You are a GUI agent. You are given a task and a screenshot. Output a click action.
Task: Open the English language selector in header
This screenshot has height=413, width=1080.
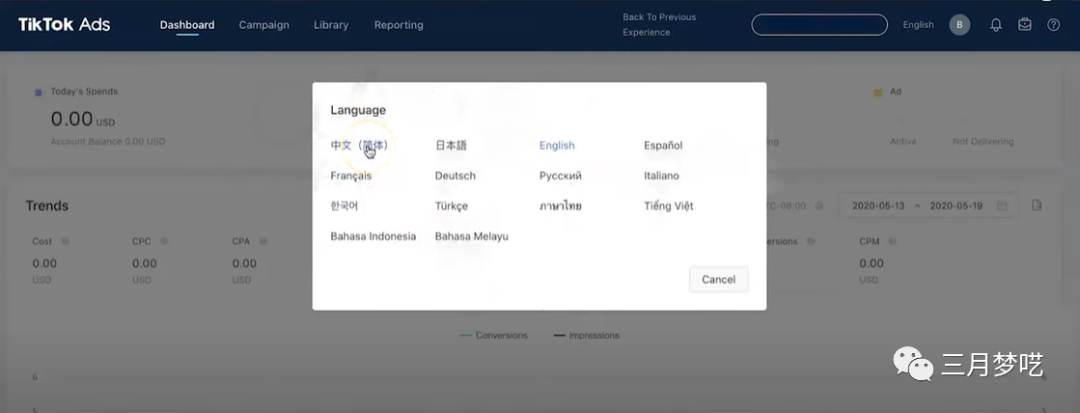(918, 25)
